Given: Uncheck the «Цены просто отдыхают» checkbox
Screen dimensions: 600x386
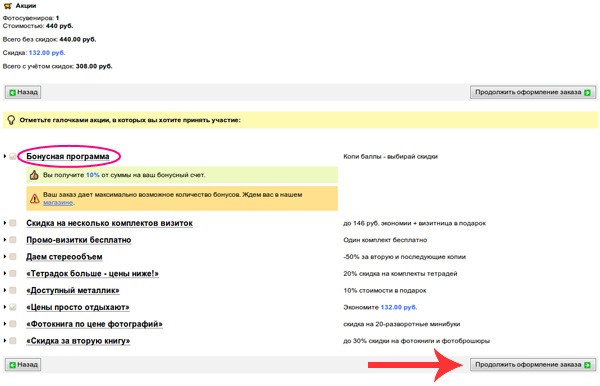Looking at the screenshot, I should click(x=13, y=307).
